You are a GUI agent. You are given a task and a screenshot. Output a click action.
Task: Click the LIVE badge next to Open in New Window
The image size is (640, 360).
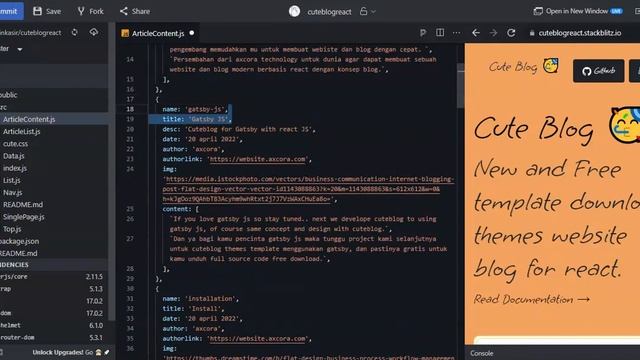[x=616, y=11]
